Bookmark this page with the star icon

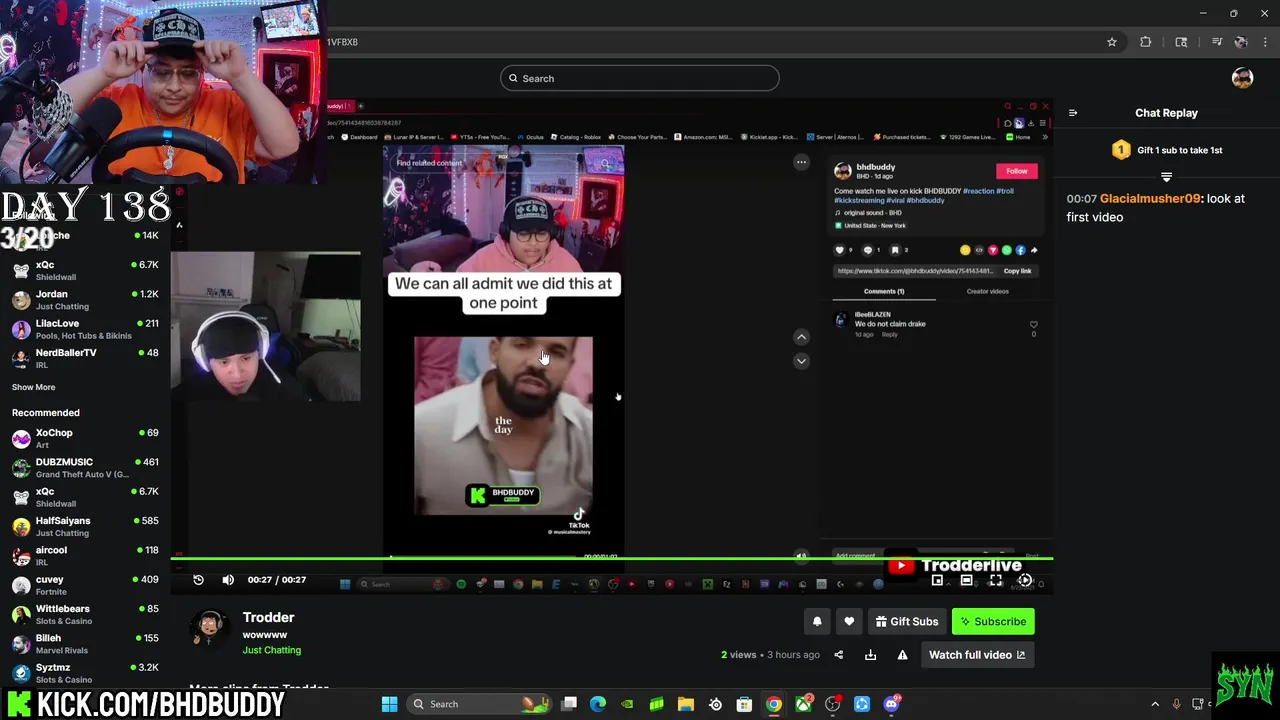click(1111, 42)
